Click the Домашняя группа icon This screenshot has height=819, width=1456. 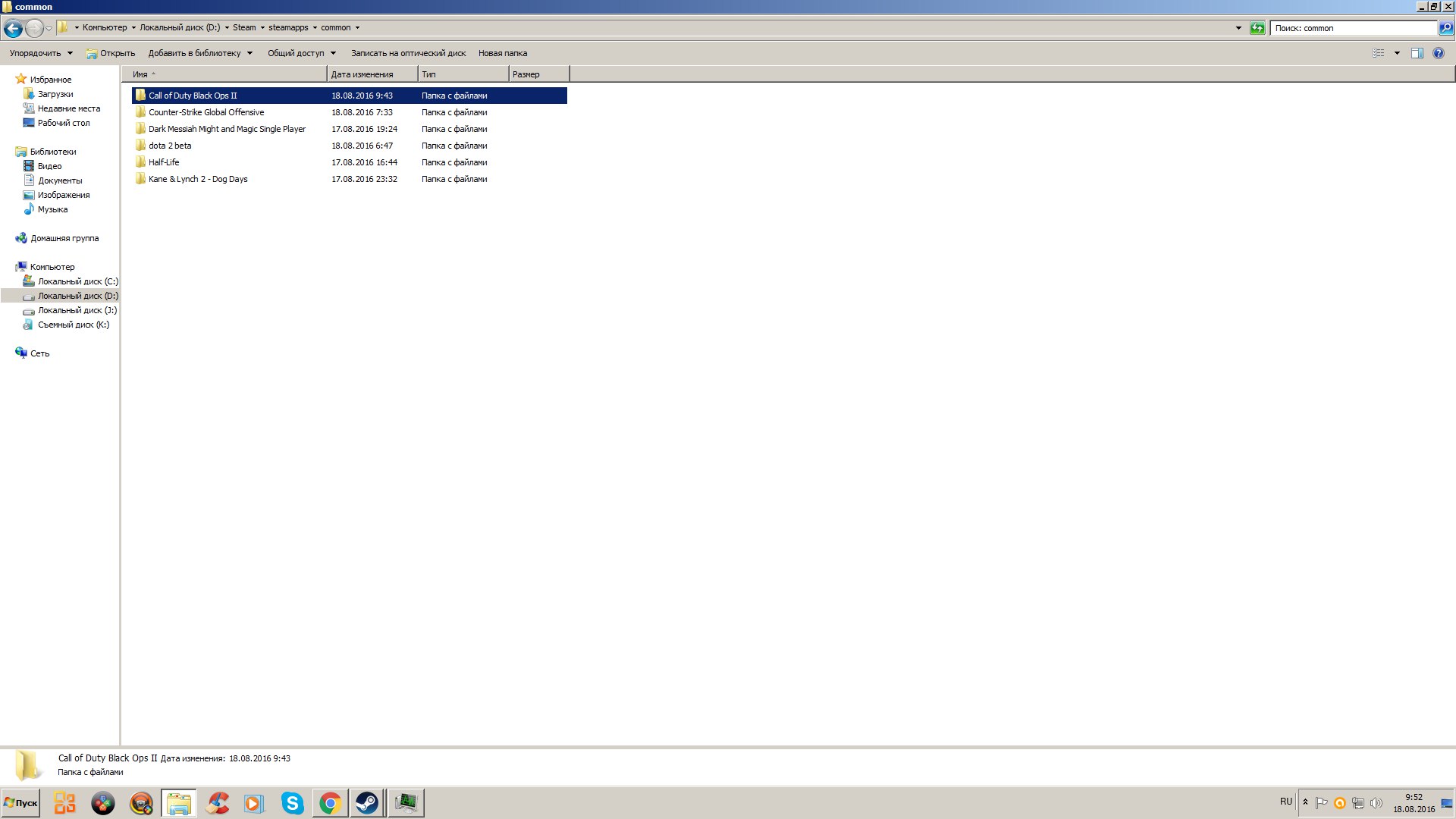pyautogui.click(x=21, y=238)
